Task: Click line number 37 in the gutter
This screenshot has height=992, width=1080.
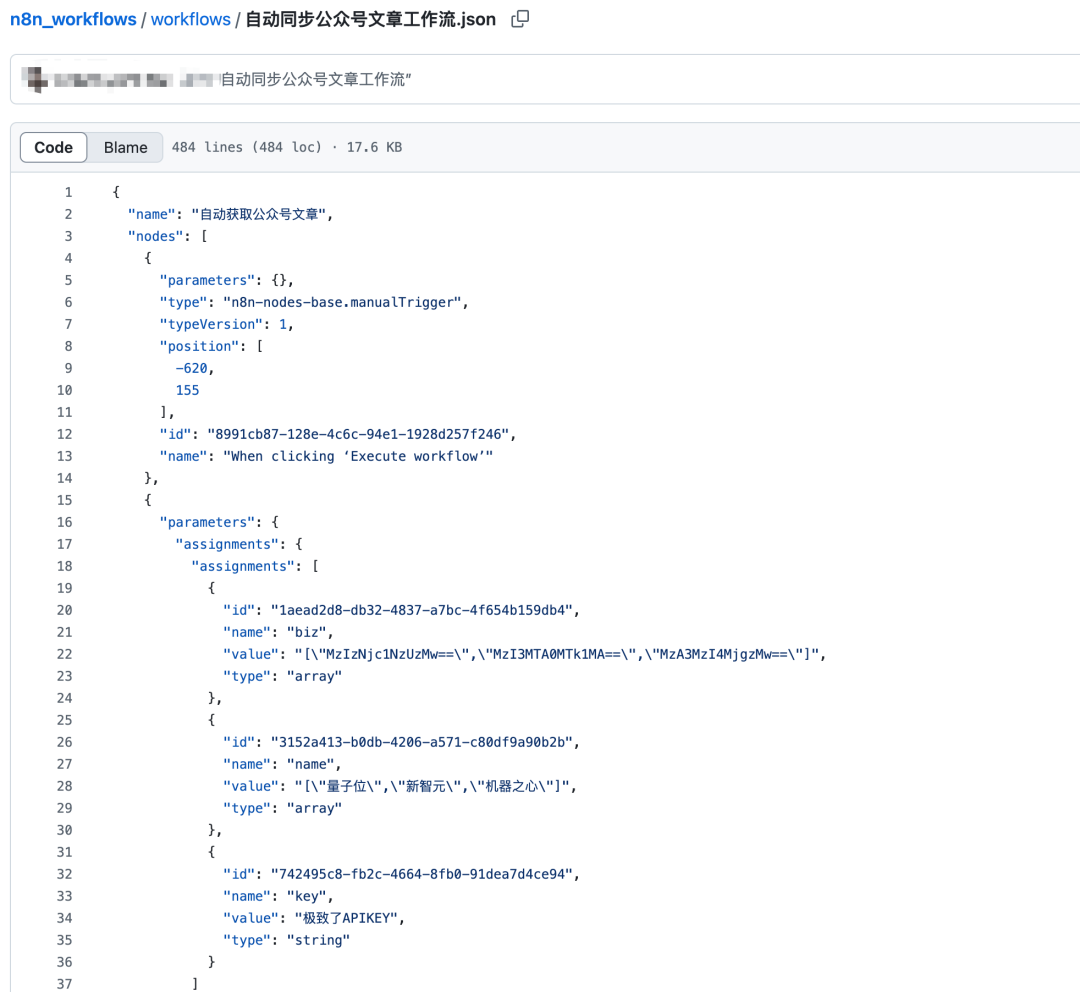Action: coord(64,984)
